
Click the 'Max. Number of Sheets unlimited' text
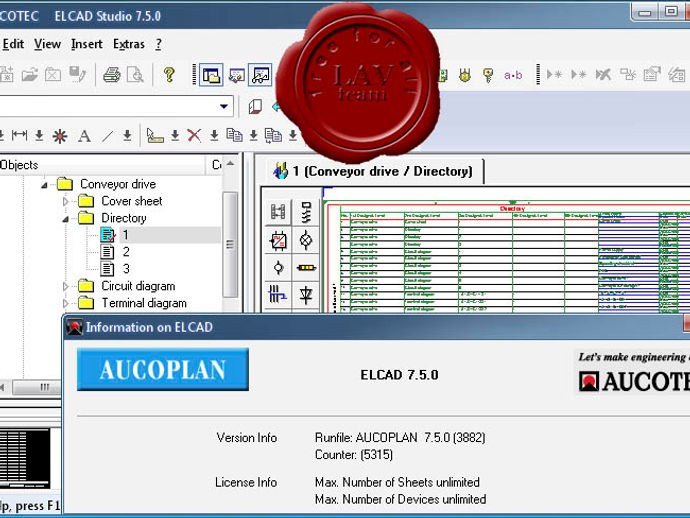[x=397, y=482]
